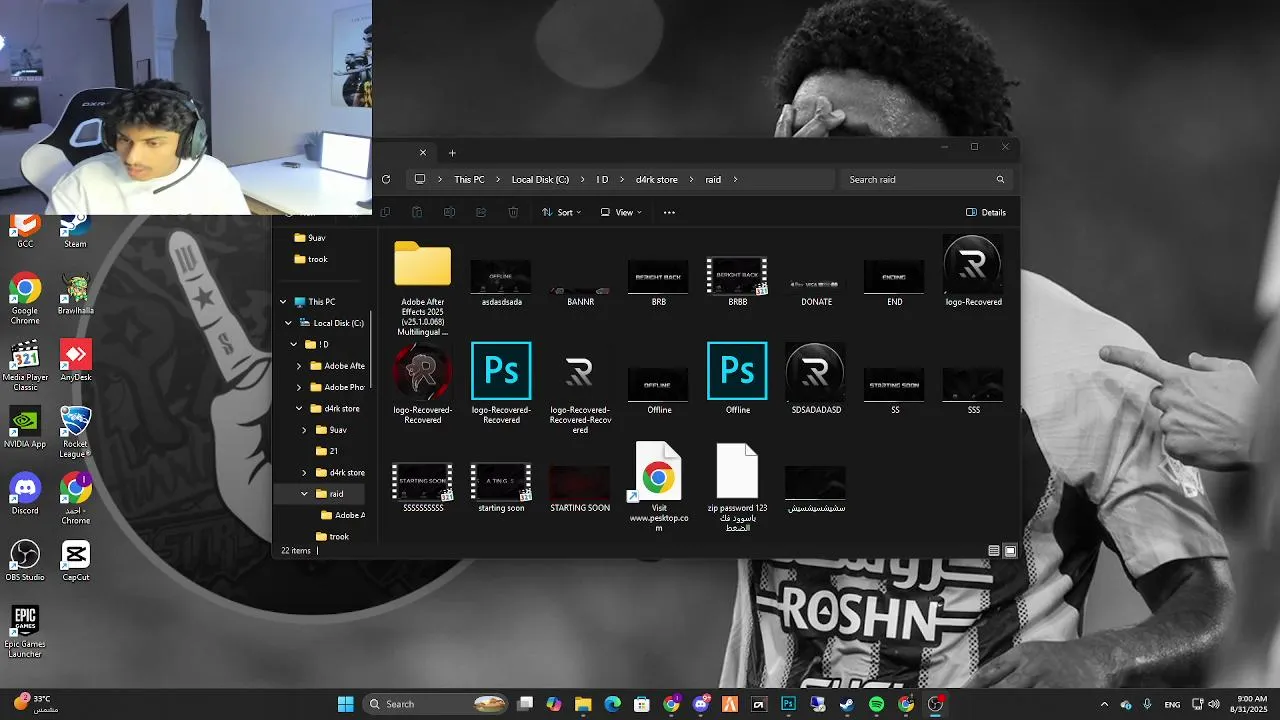Screen dimensions: 1280x720
Task: Close the current File Explorer tab
Action: pos(423,153)
